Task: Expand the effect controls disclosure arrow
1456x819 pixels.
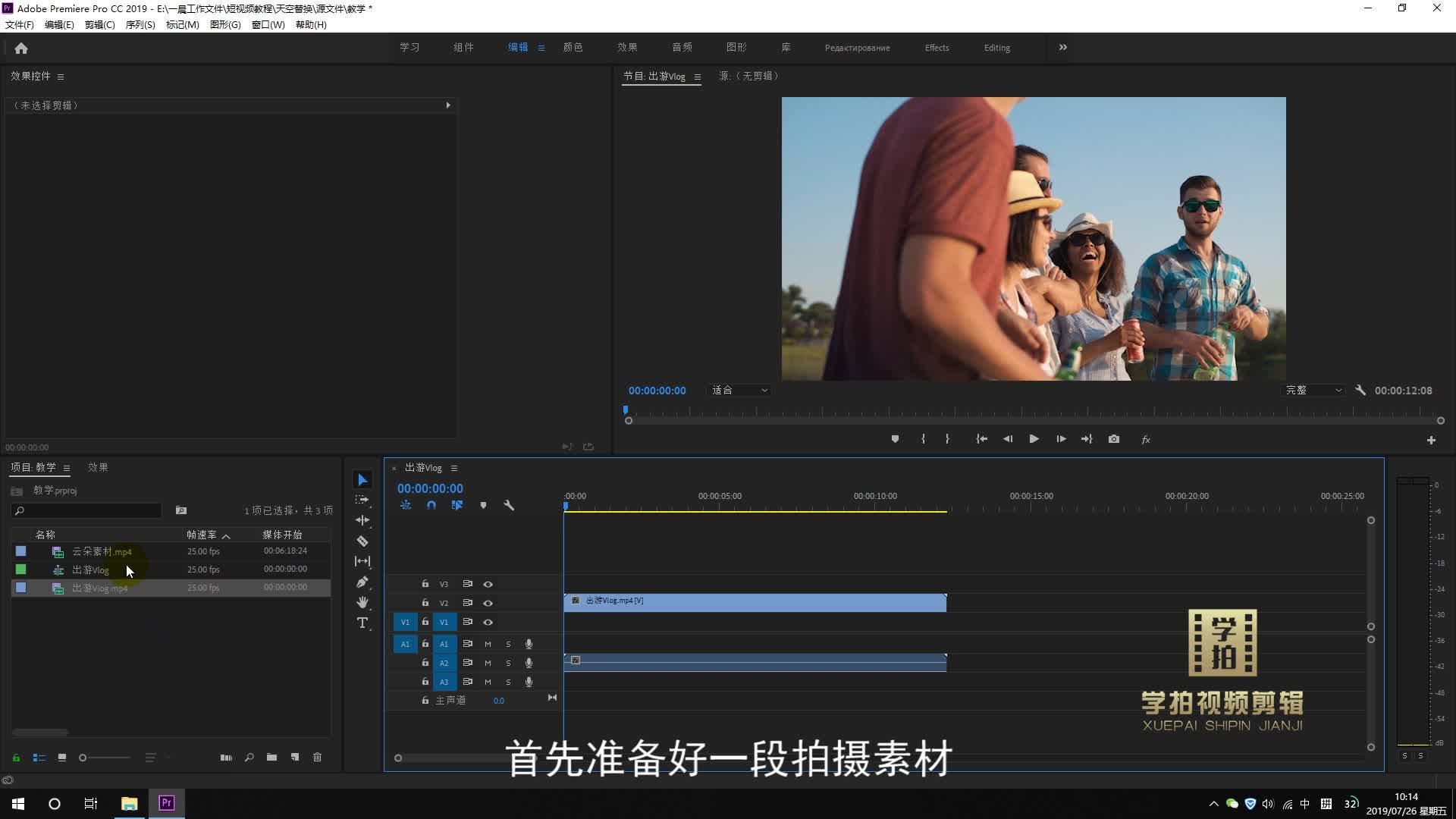Action: pyautogui.click(x=448, y=105)
